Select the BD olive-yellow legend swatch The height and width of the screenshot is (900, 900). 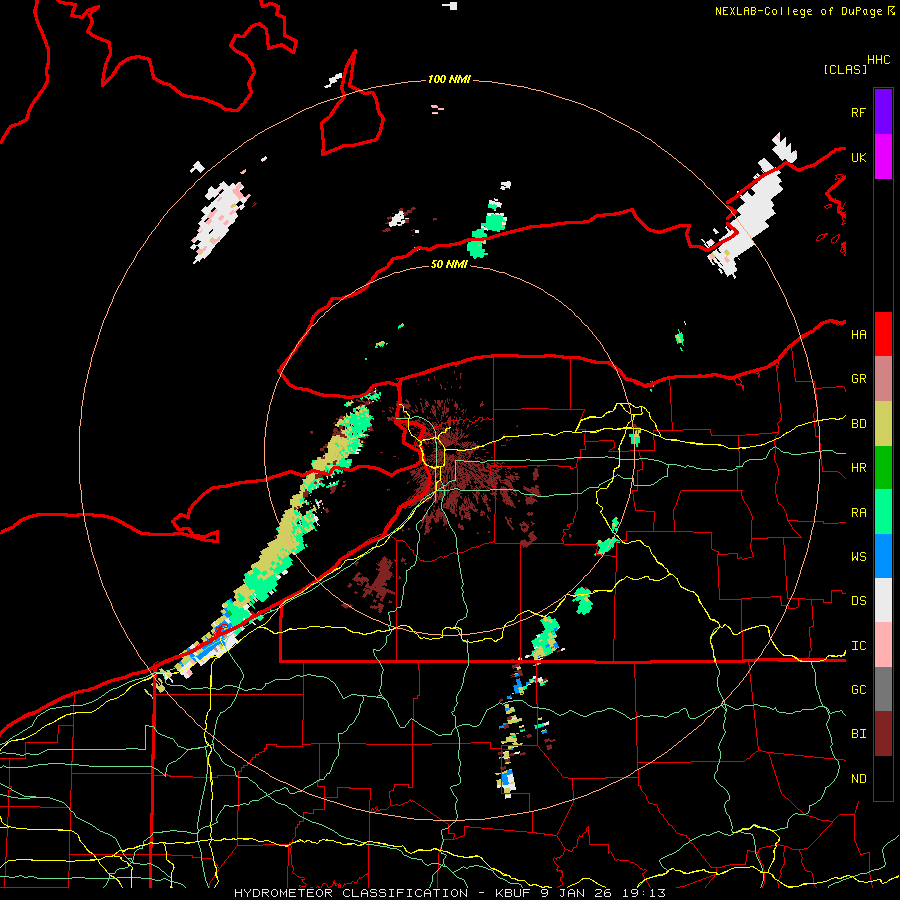coord(883,424)
